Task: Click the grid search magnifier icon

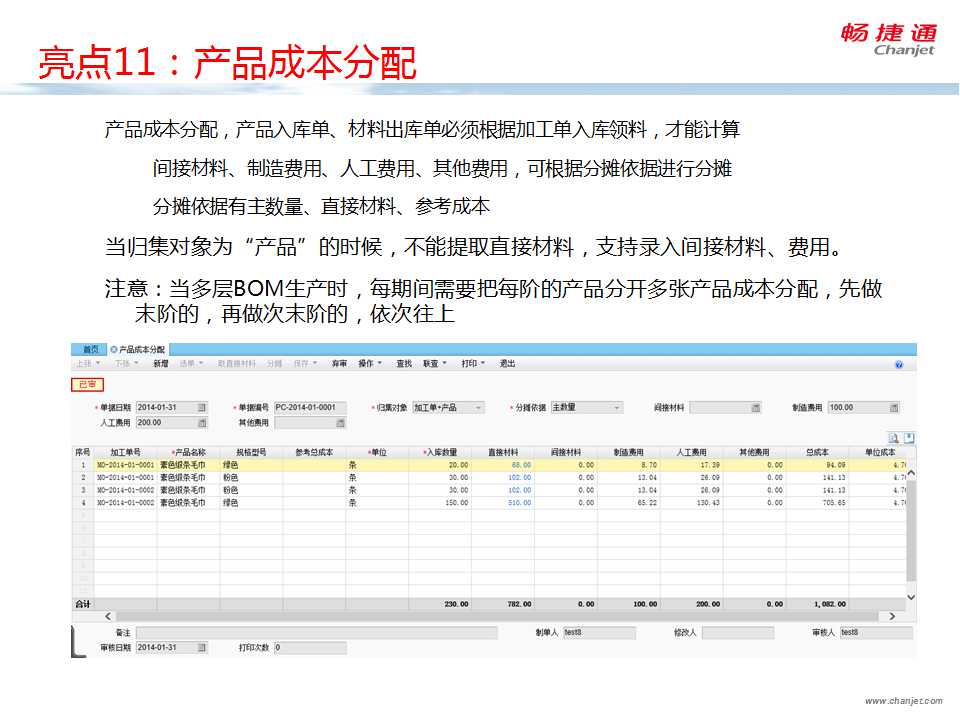Action: point(894,438)
